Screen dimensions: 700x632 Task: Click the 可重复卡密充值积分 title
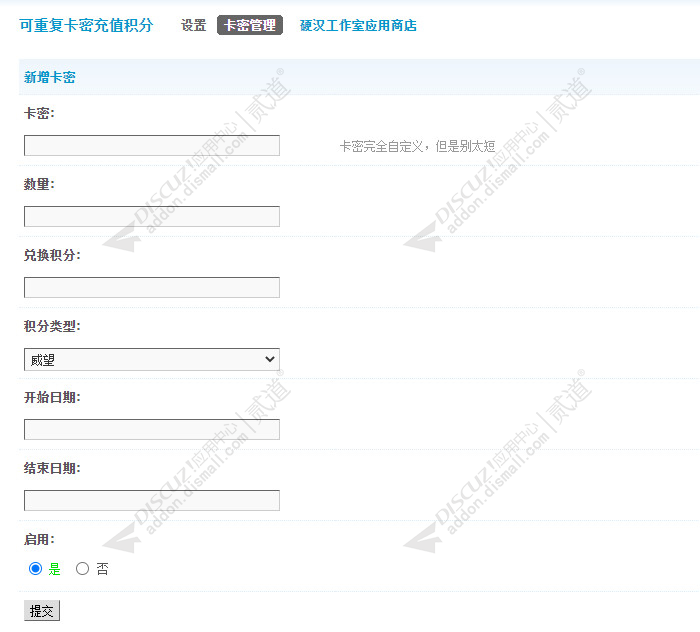click(86, 25)
